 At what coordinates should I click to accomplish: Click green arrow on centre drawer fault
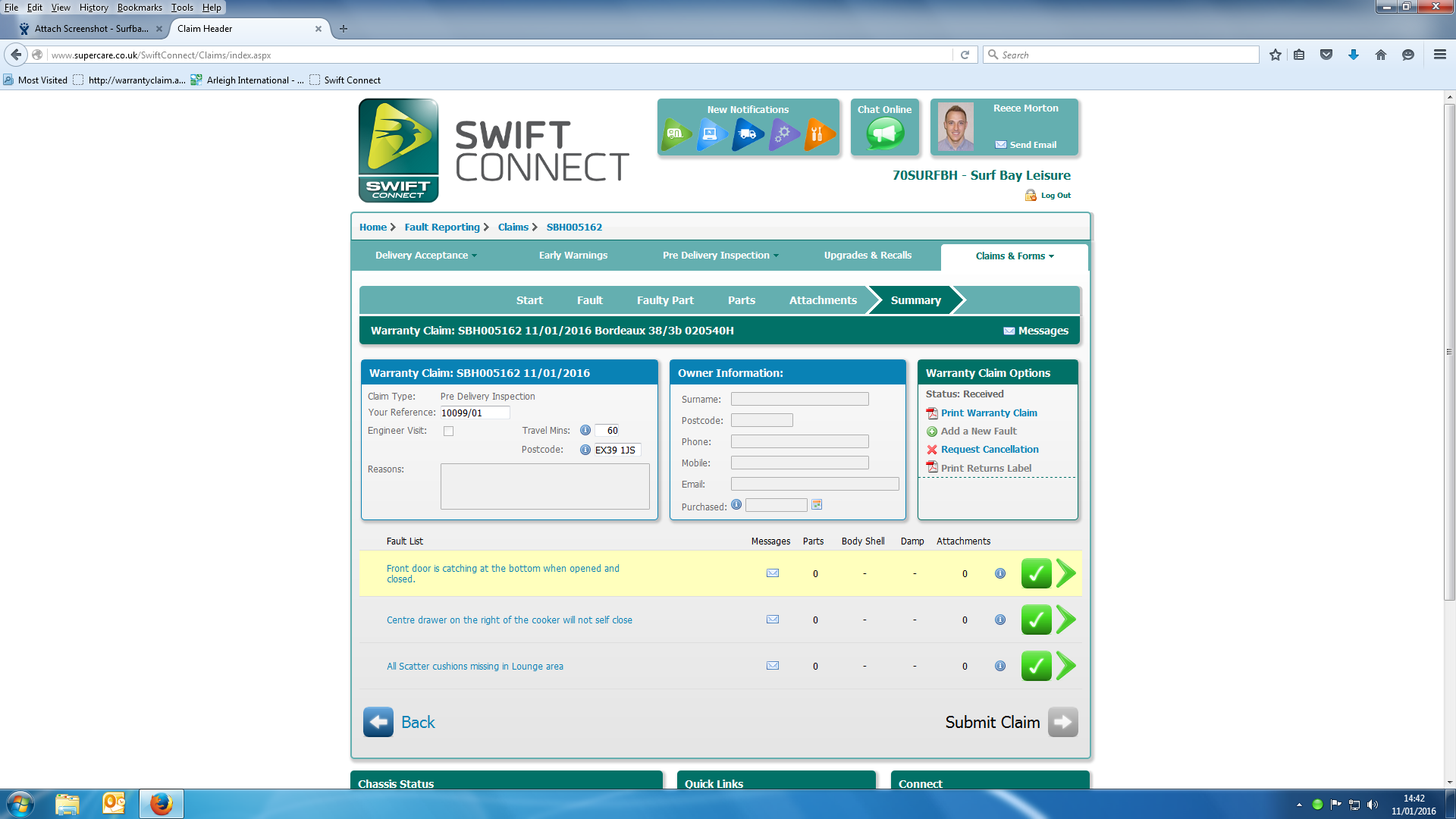(x=1066, y=620)
